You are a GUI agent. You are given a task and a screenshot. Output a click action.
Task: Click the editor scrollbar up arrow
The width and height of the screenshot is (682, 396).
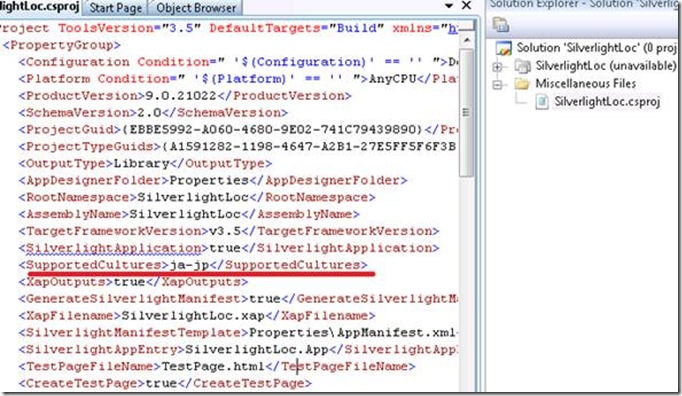click(467, 40)
